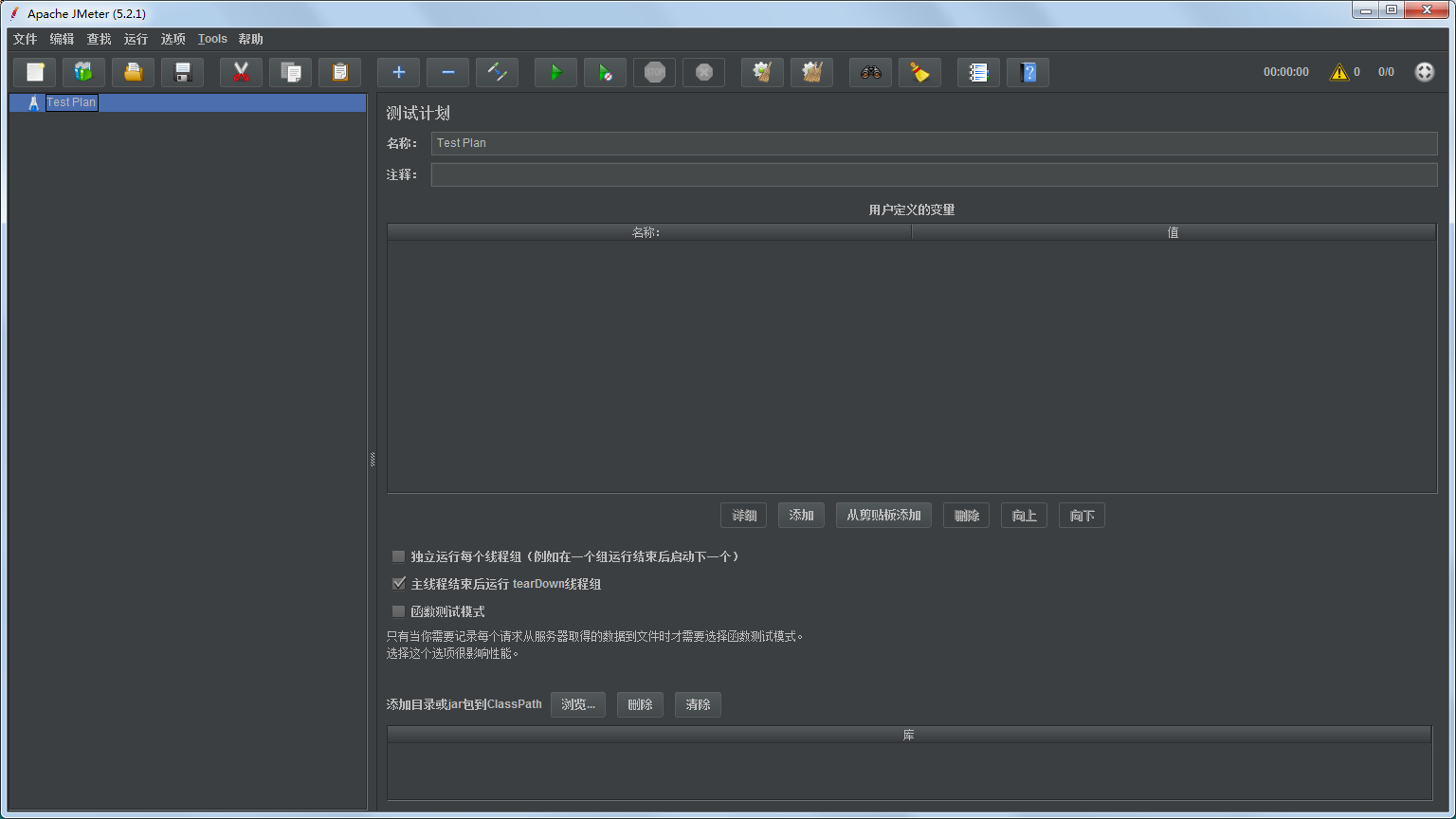The width and height of the screenshot is (1456, 819).
Task: Open the Templates icon in the toolbar
Action: coord(84,72)
